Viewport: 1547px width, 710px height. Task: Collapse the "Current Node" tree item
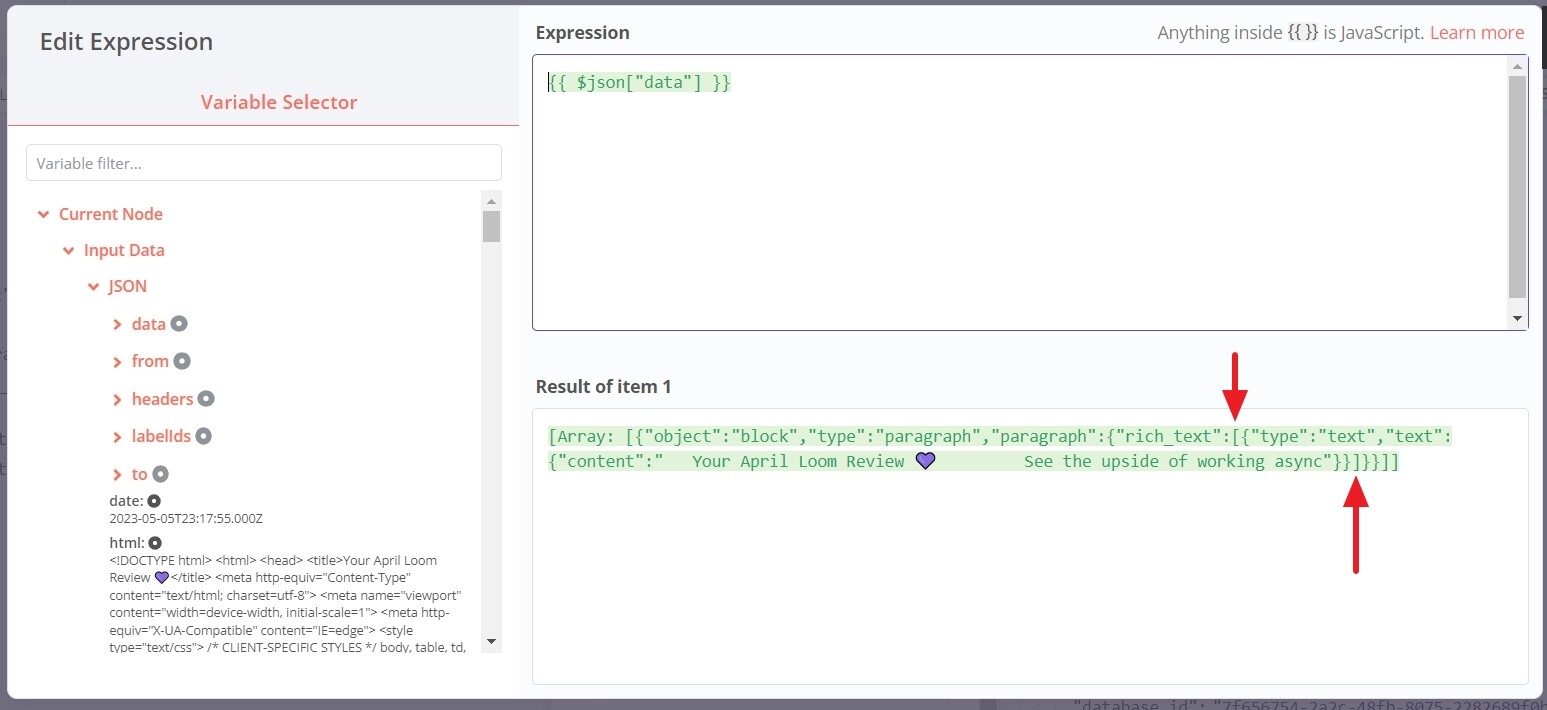tap(43, 214)
